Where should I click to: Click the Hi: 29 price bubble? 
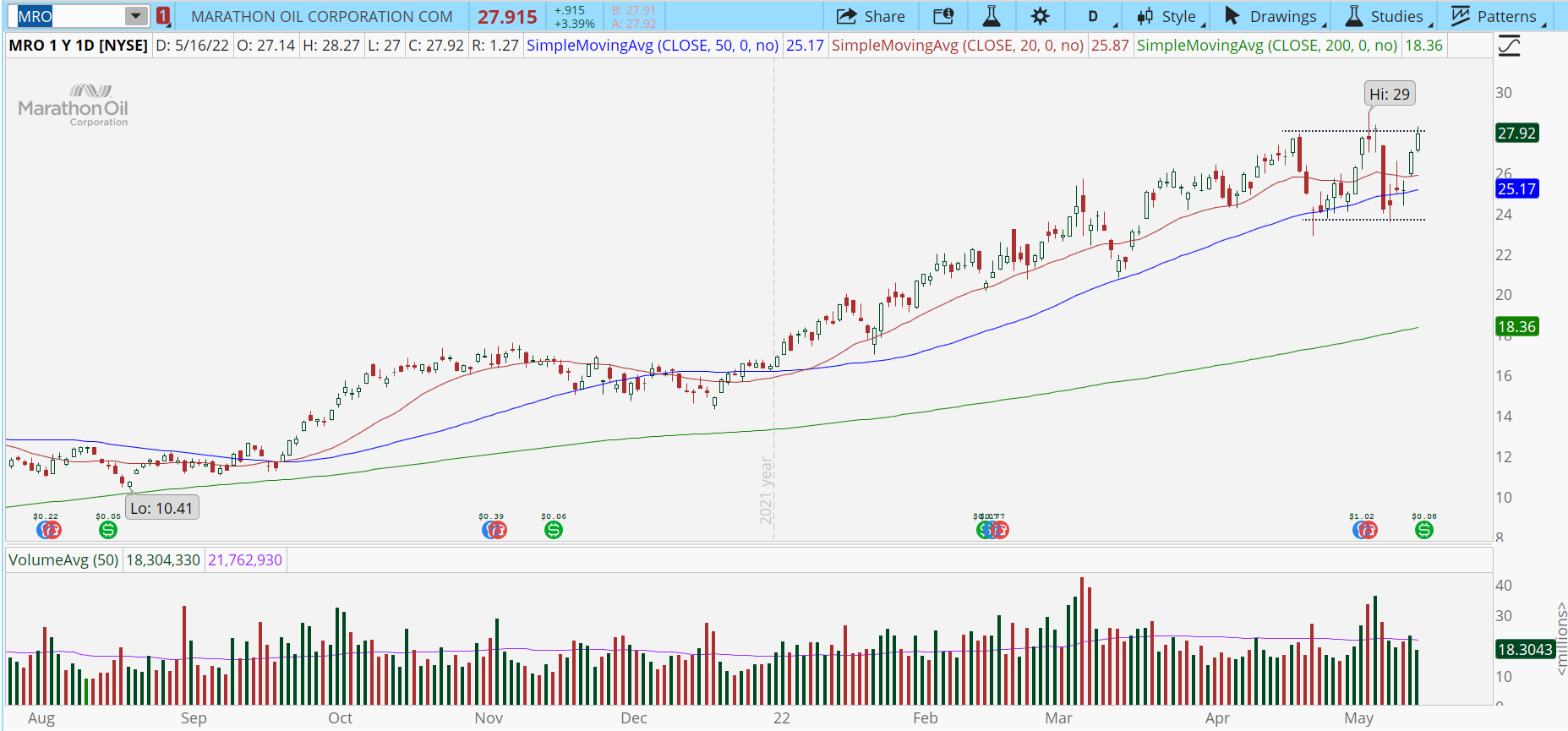[x=1390, y=94]
